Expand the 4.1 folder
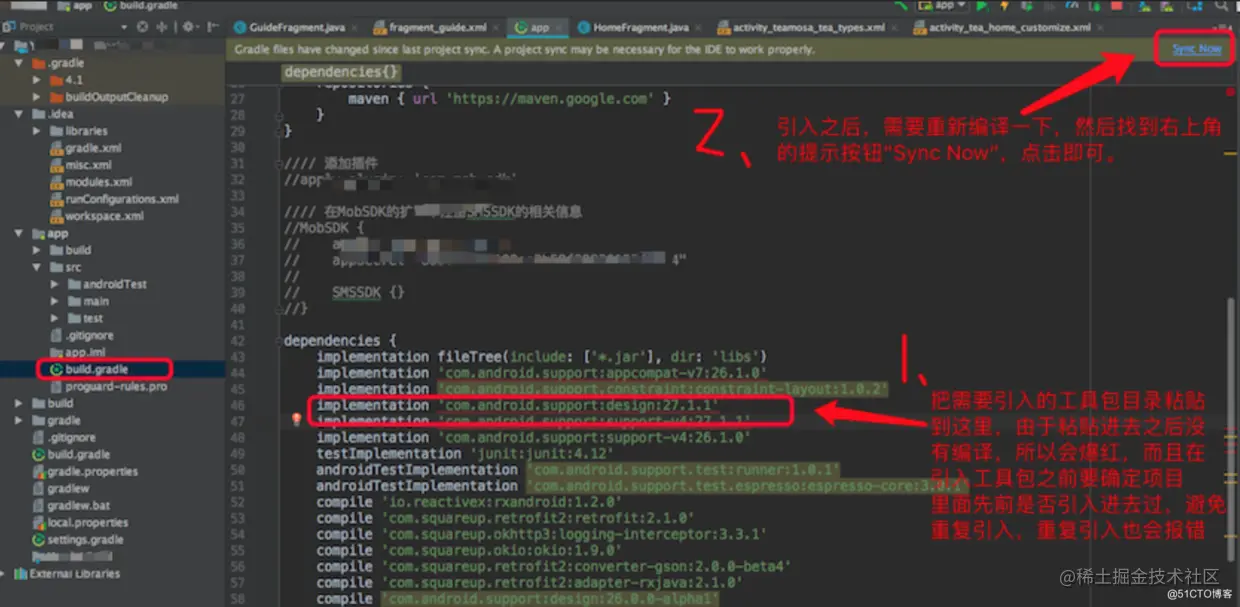 point(37,80)
